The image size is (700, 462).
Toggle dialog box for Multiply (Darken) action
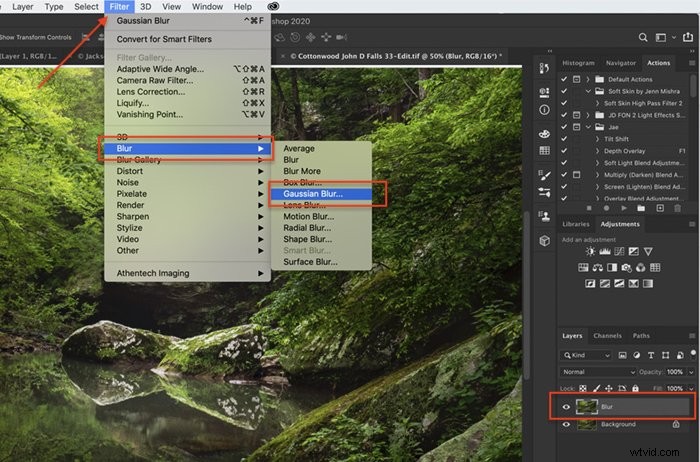[577, 175]
